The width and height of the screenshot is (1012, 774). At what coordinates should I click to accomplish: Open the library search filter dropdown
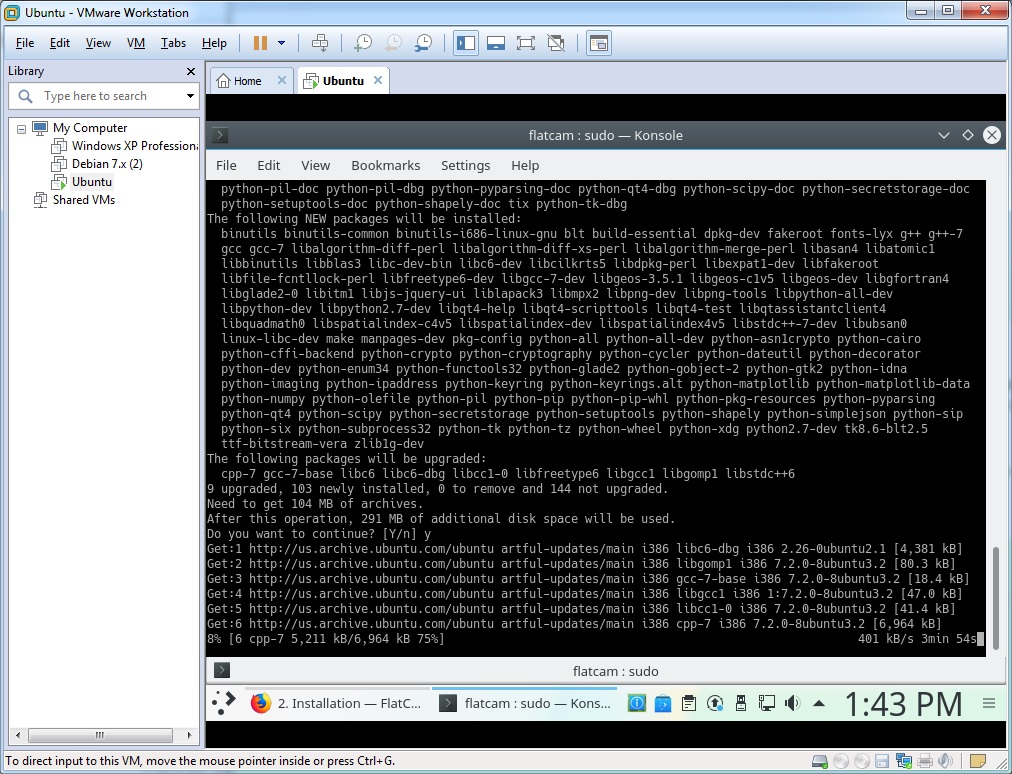190,96
